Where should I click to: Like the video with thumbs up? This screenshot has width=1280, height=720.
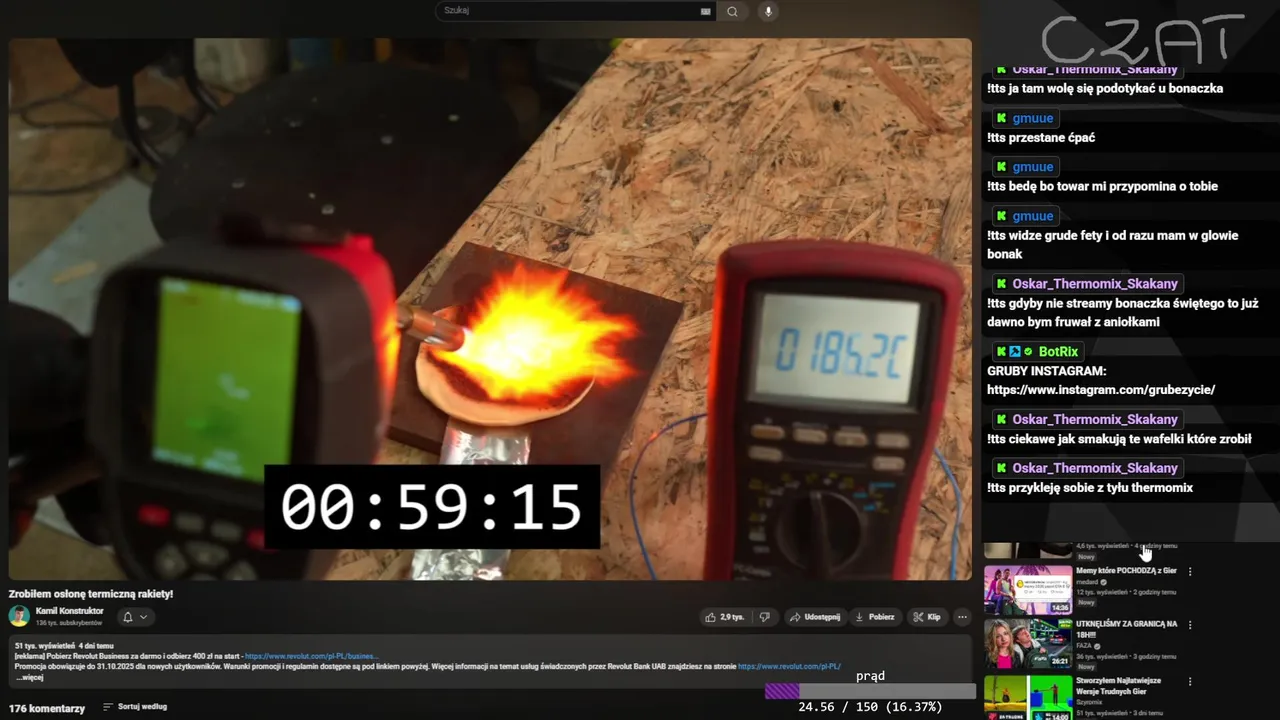coord(724,617)
